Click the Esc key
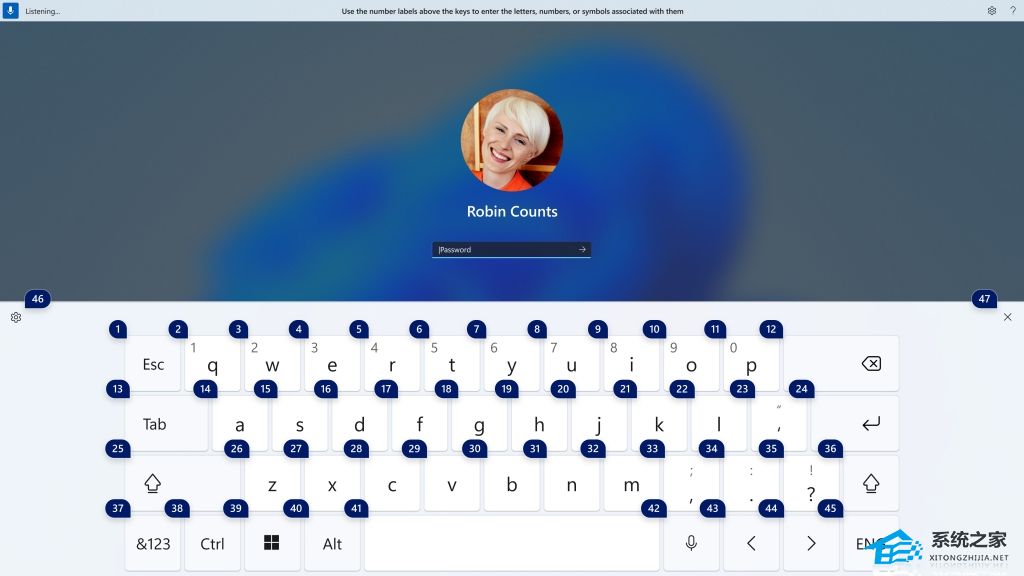Viewport: 1024px width, 576px height. pyautogui.click(x=153, y=364)
